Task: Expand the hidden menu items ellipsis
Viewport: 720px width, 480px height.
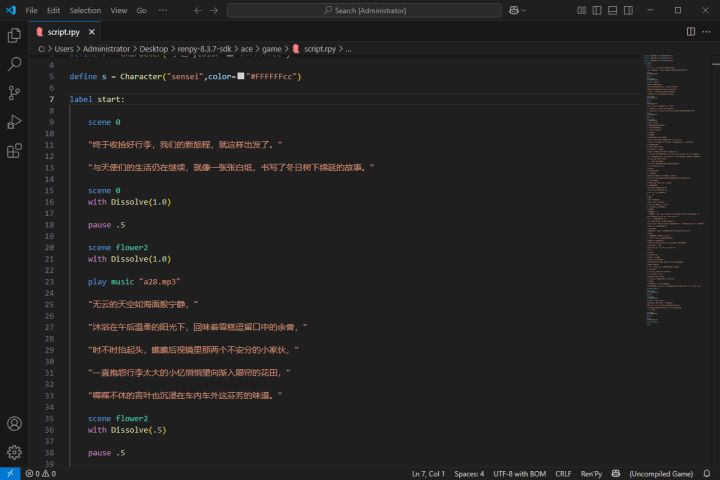Action: (163, 10)
